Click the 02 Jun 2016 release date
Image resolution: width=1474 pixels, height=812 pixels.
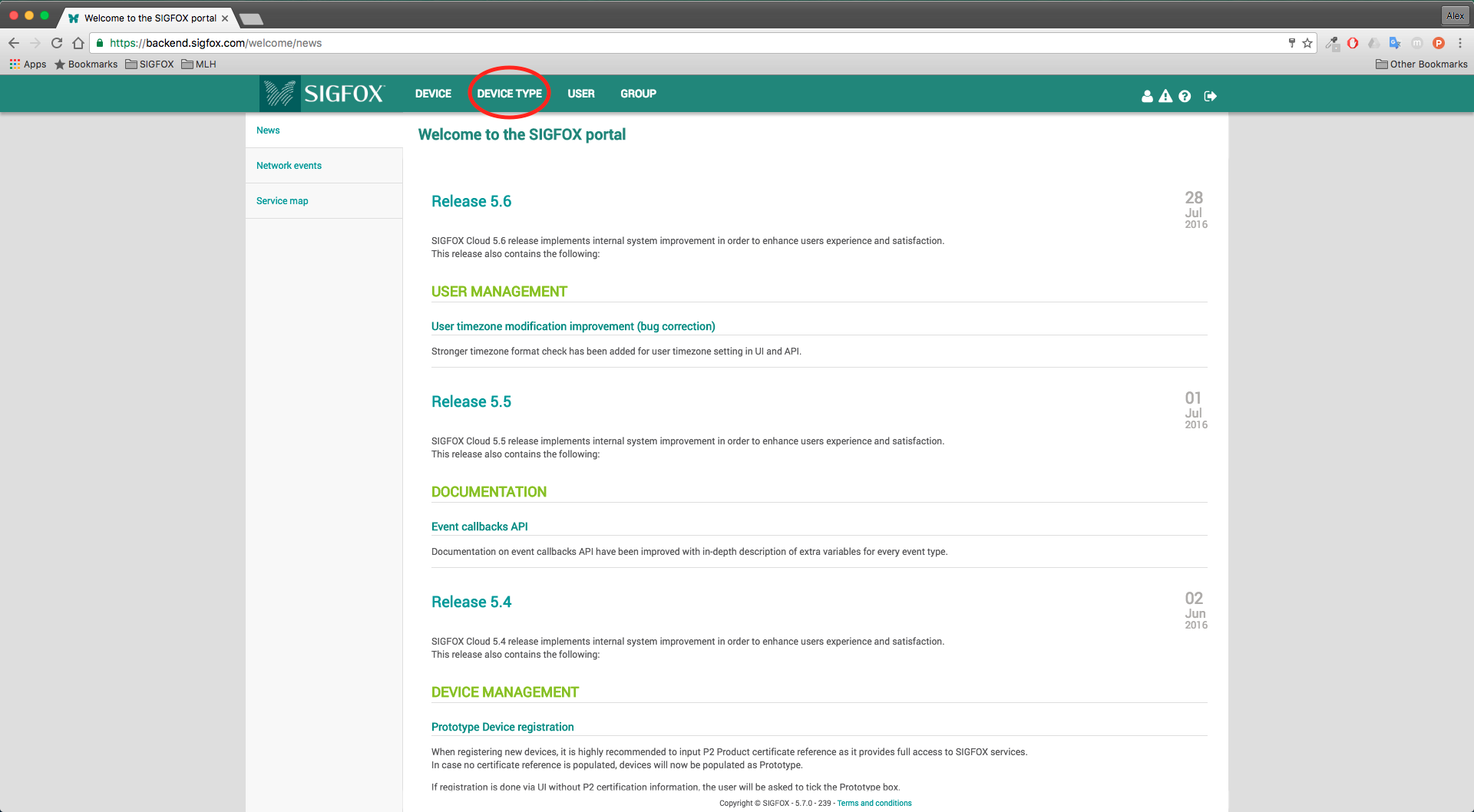click(x=1195, y=610)
